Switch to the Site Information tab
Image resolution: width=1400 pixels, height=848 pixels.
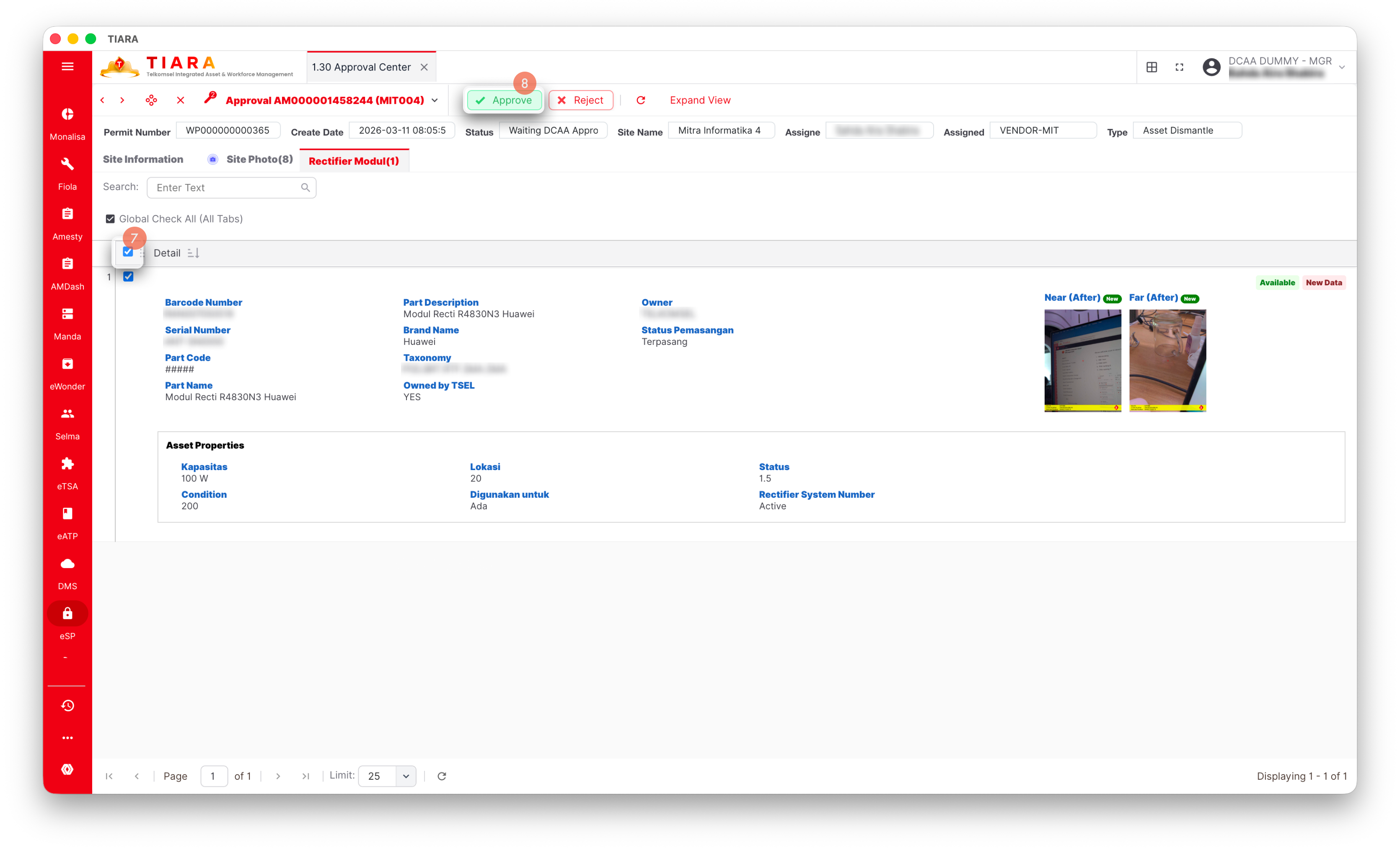pyautogui.click(x=142, y=159)
